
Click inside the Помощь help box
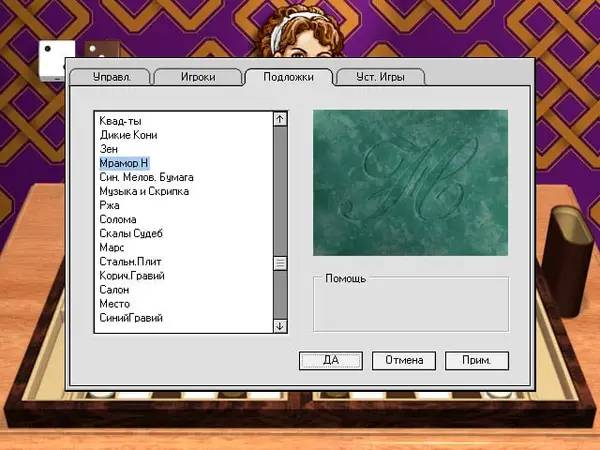click(x=410, y=305)
